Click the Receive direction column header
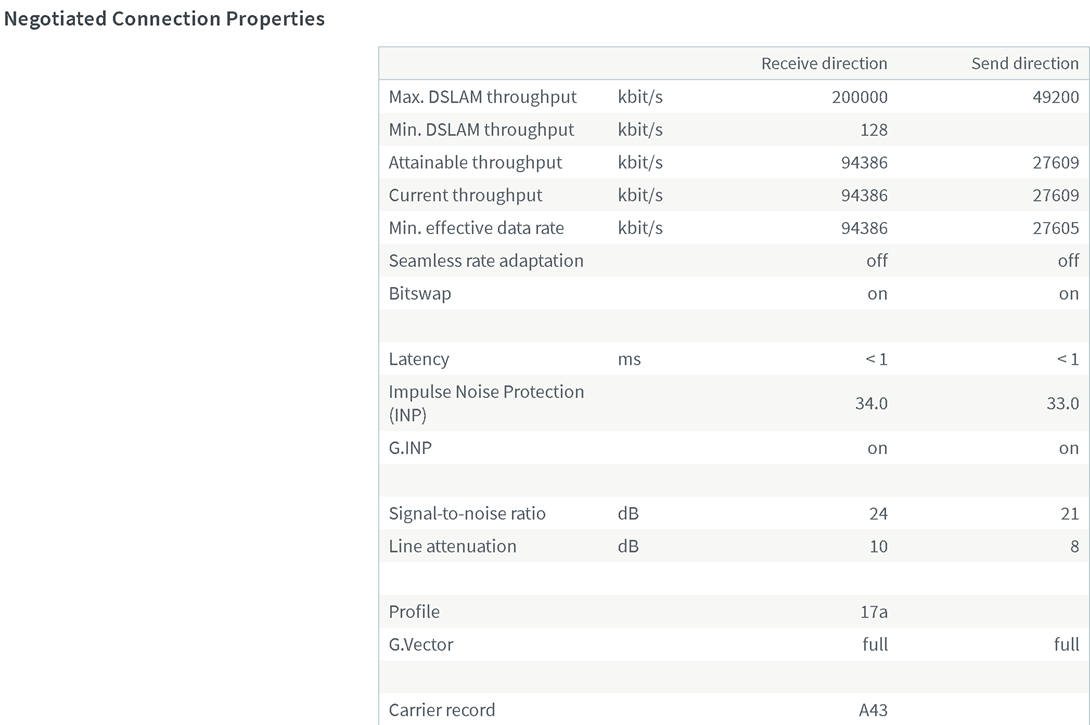The width and height of the screenshot is (1090, 725). tap(824, 63)
